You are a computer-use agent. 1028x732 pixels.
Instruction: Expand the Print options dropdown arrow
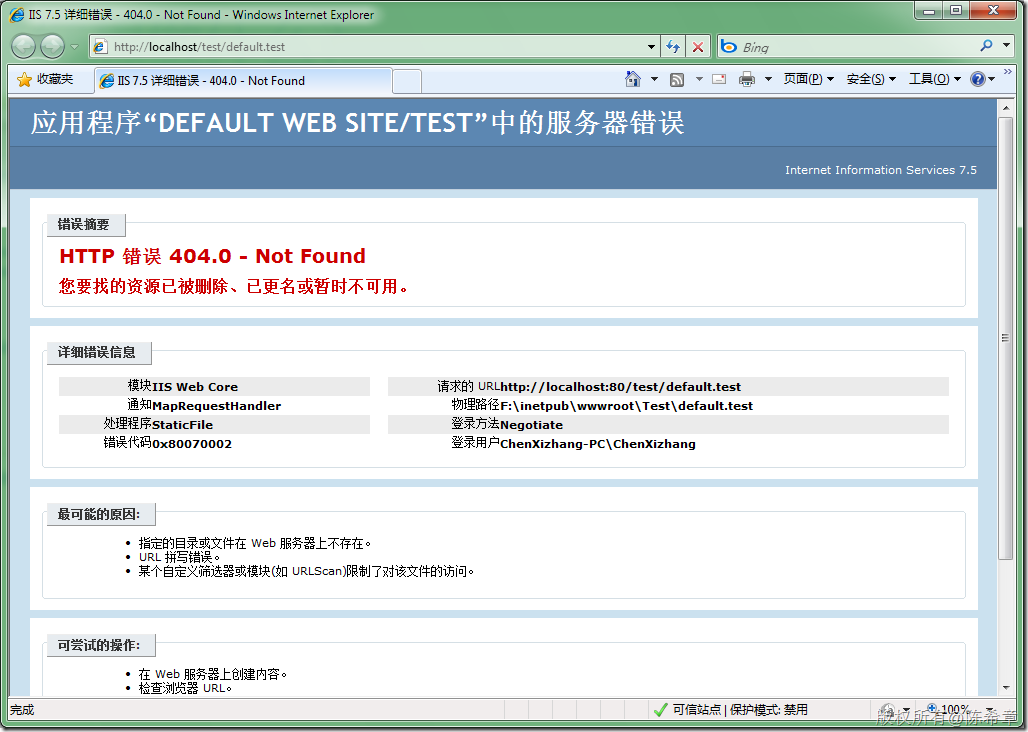[768, 79]
